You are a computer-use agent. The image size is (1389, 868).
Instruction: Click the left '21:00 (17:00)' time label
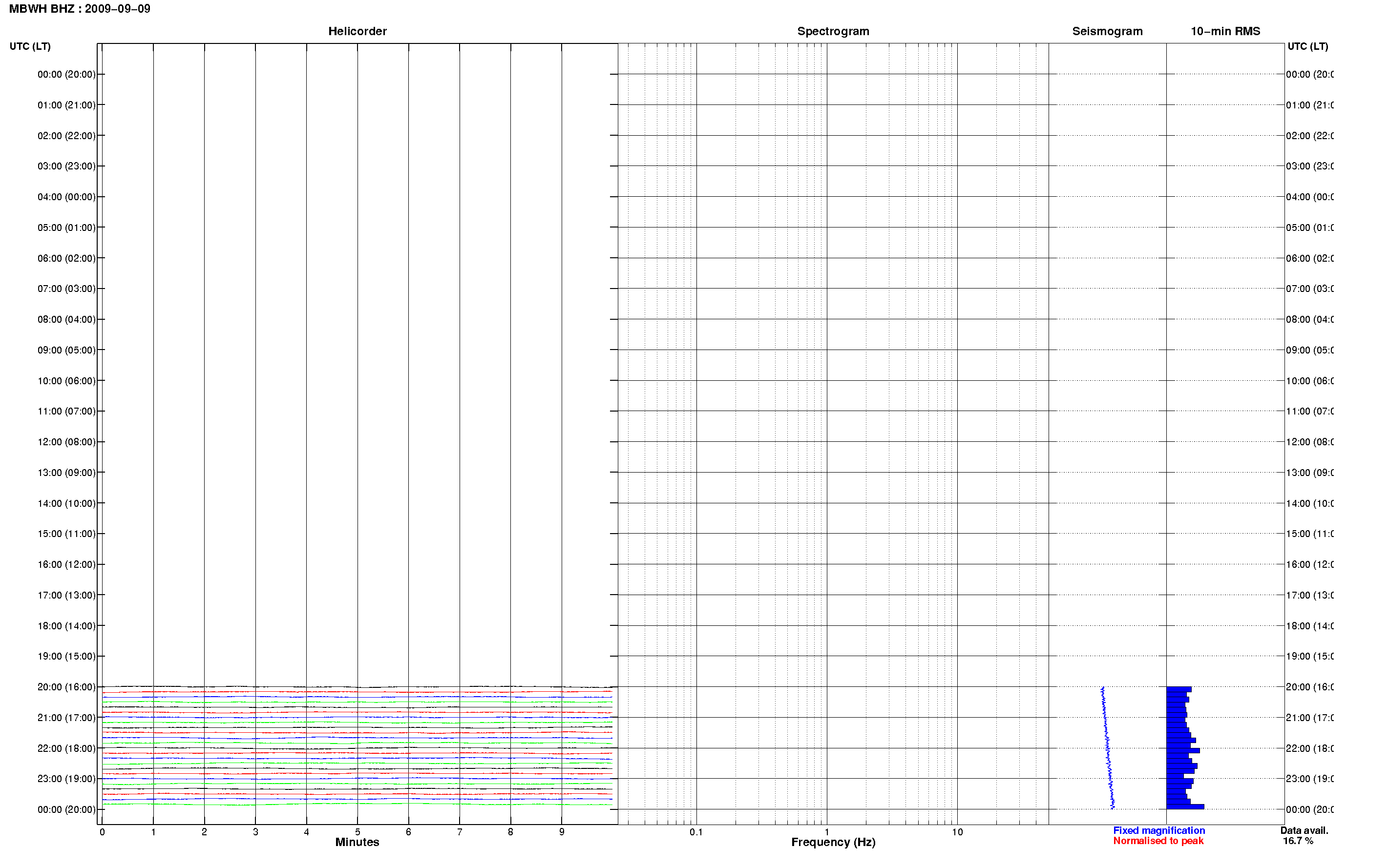(x=66, y=718)
